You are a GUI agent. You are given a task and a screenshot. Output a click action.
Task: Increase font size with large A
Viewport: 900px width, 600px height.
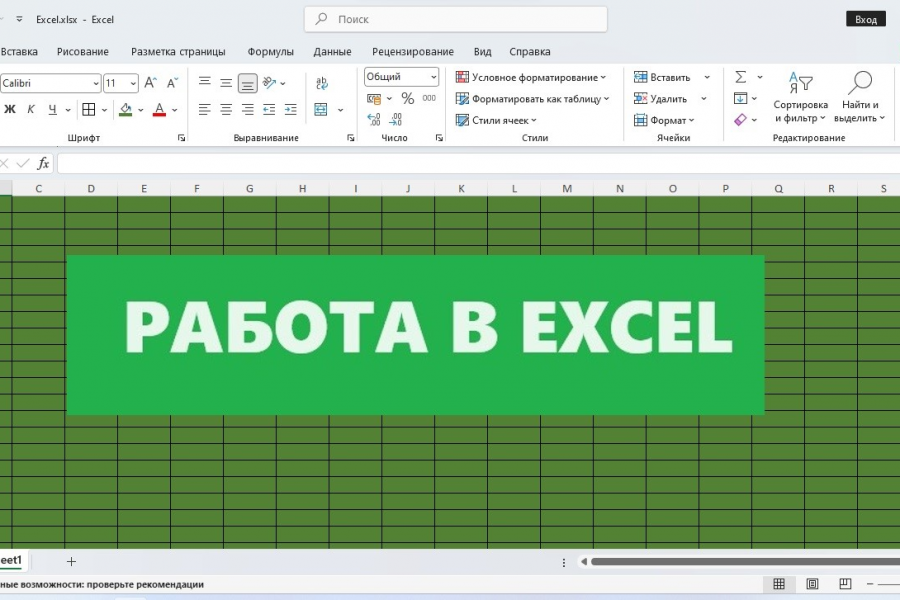pyautogui.click(x=150, y=83)
